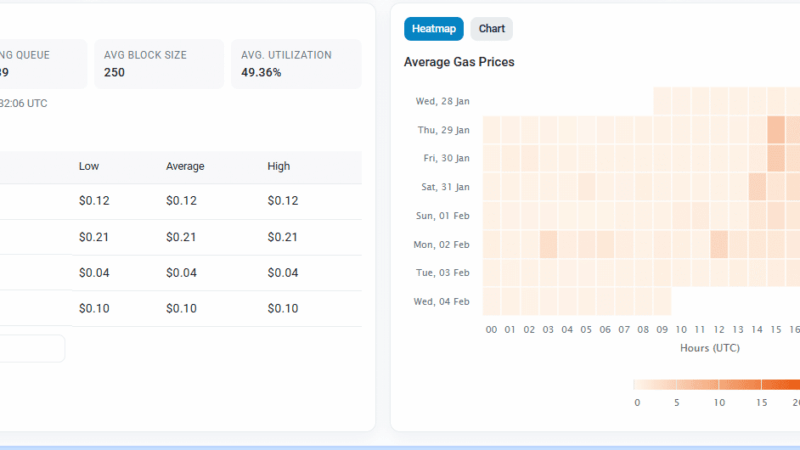This screenshot has width=800, height=450.
Task: Click the $0.21 High price cell
Action: (x=283, y=237)
